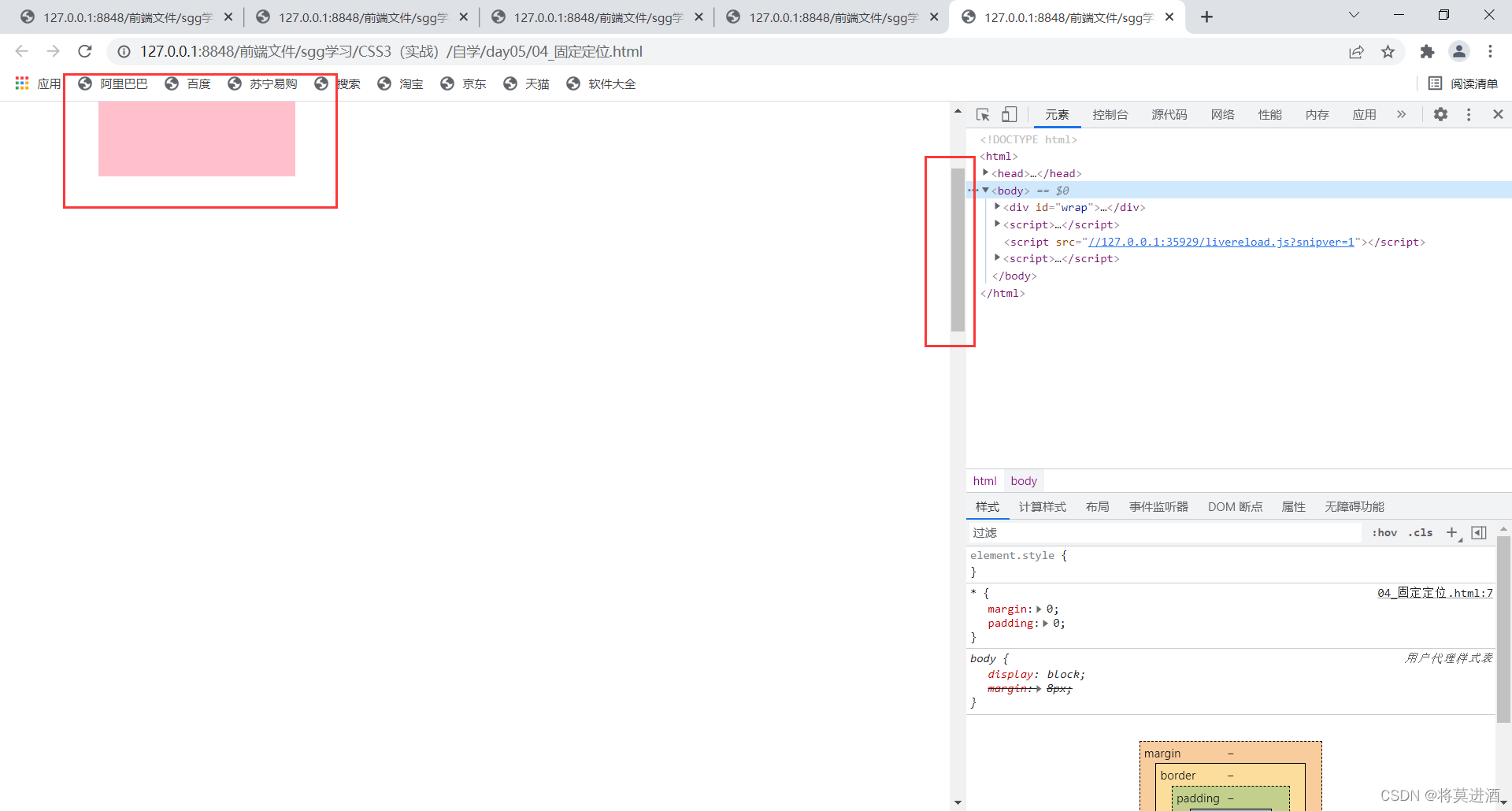Image resolution: width=1512 pixels, height=811 pixels.
Task: Expand the last script node
Action: pyautogui.click(x=997, y=257)
